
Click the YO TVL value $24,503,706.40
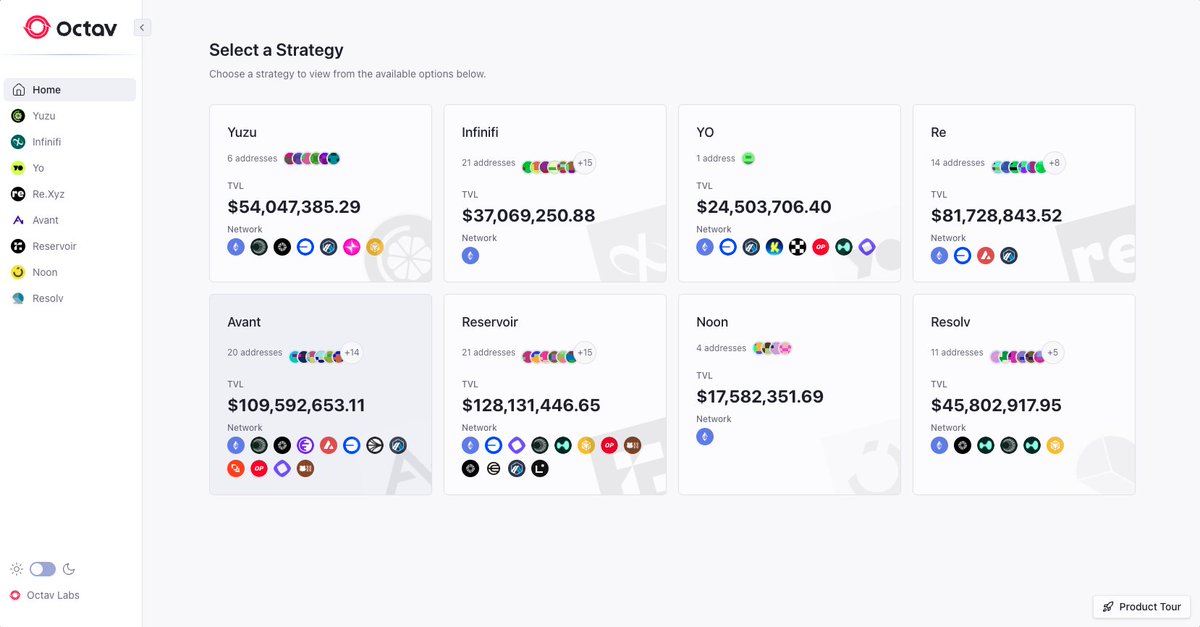pos(763,207)
